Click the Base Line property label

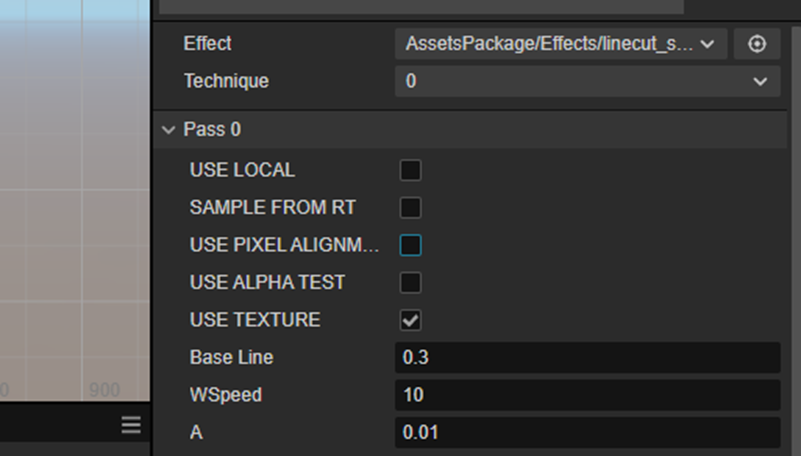(x=231, y=357)
